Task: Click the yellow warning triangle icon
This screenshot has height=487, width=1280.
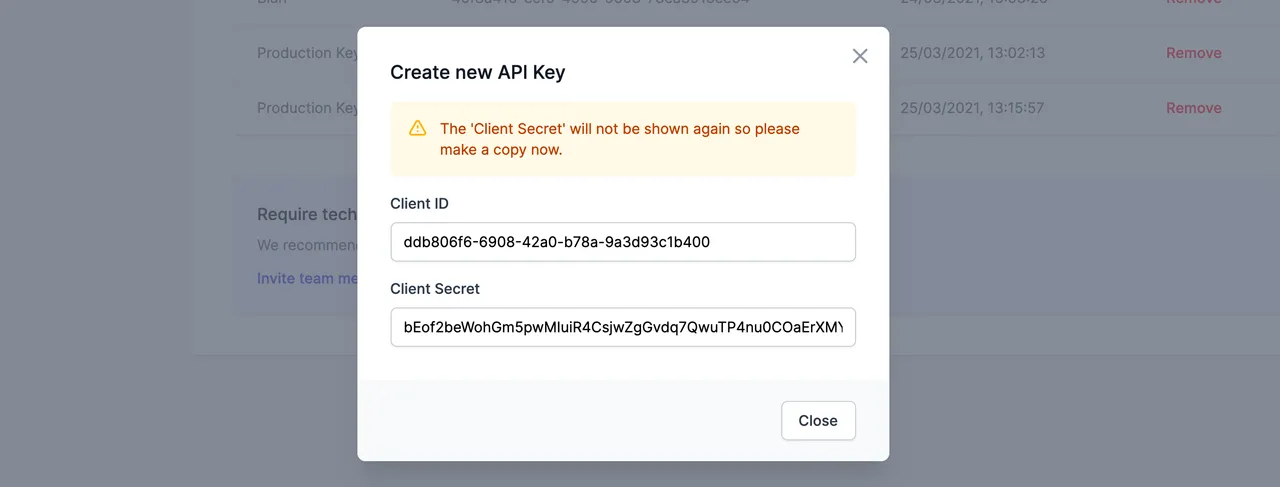Action: tap(417, 129)
